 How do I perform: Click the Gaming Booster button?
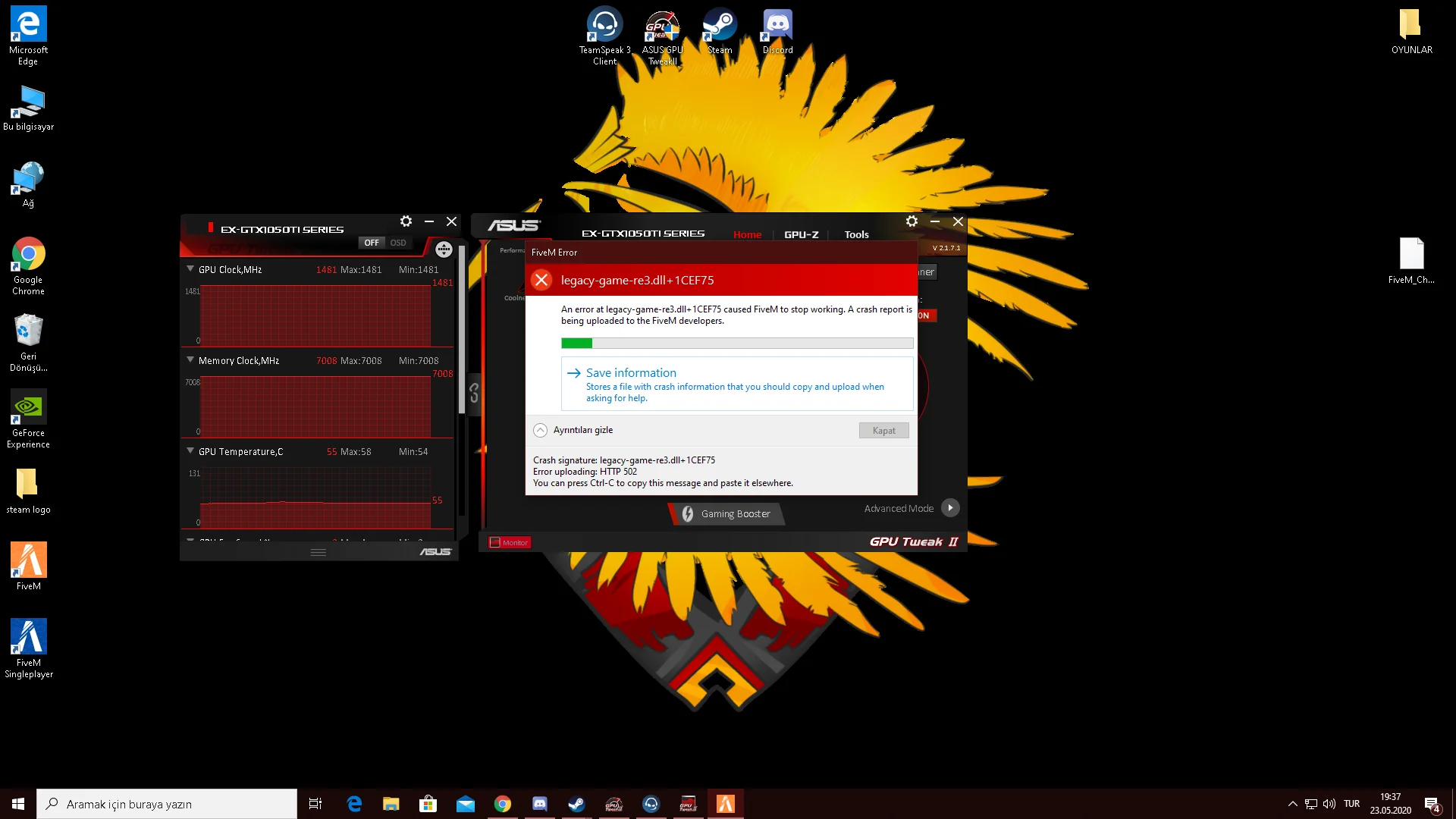click(x=726, y=514)
